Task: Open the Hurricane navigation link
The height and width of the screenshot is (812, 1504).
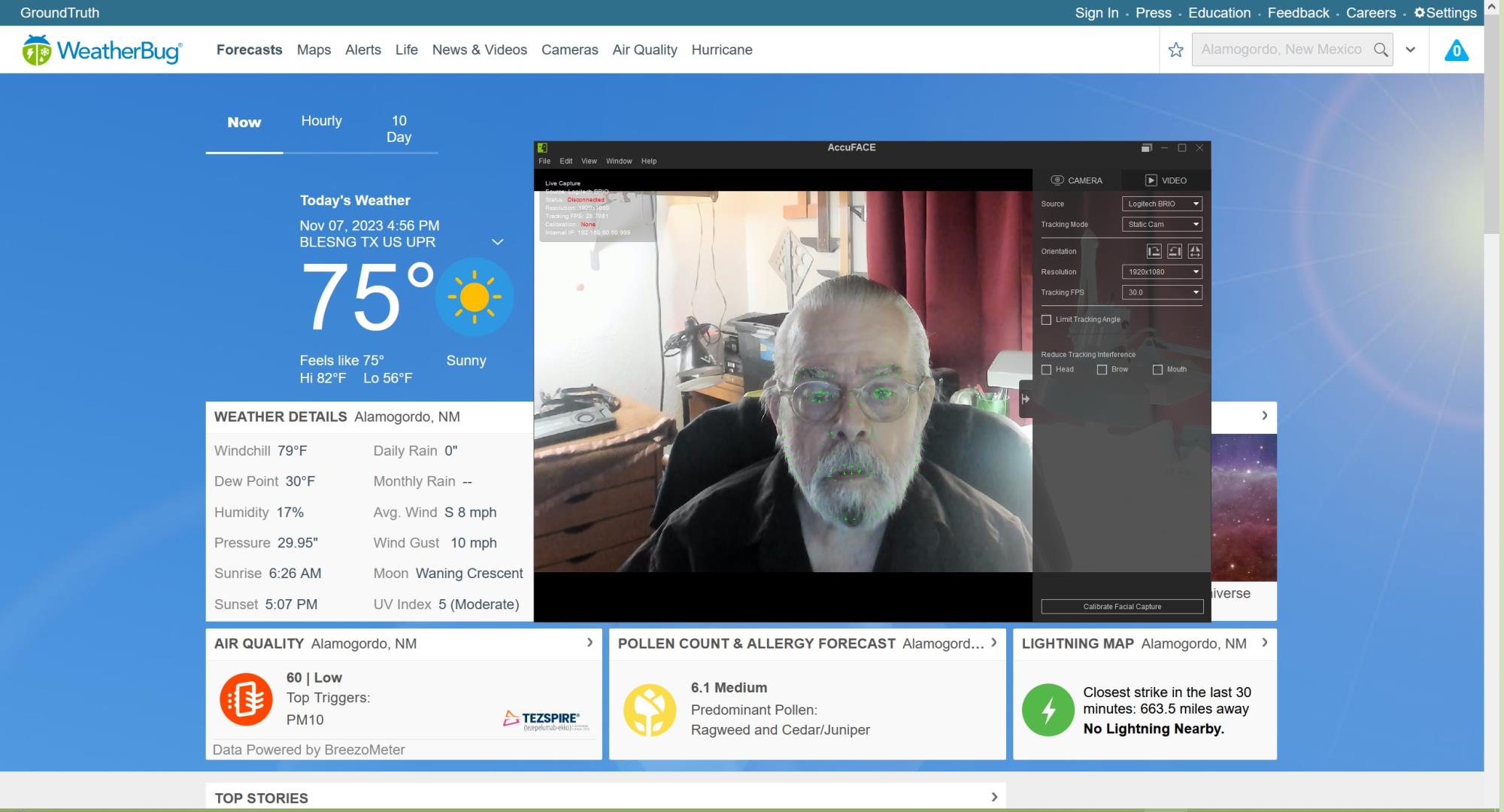Action: pyautogui.click(x=722, y=50)
